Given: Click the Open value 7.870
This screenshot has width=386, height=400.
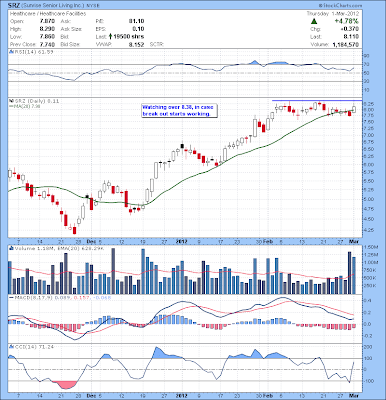Looking at the screenshot, I should pyautogui.click(x=48, y=21).
